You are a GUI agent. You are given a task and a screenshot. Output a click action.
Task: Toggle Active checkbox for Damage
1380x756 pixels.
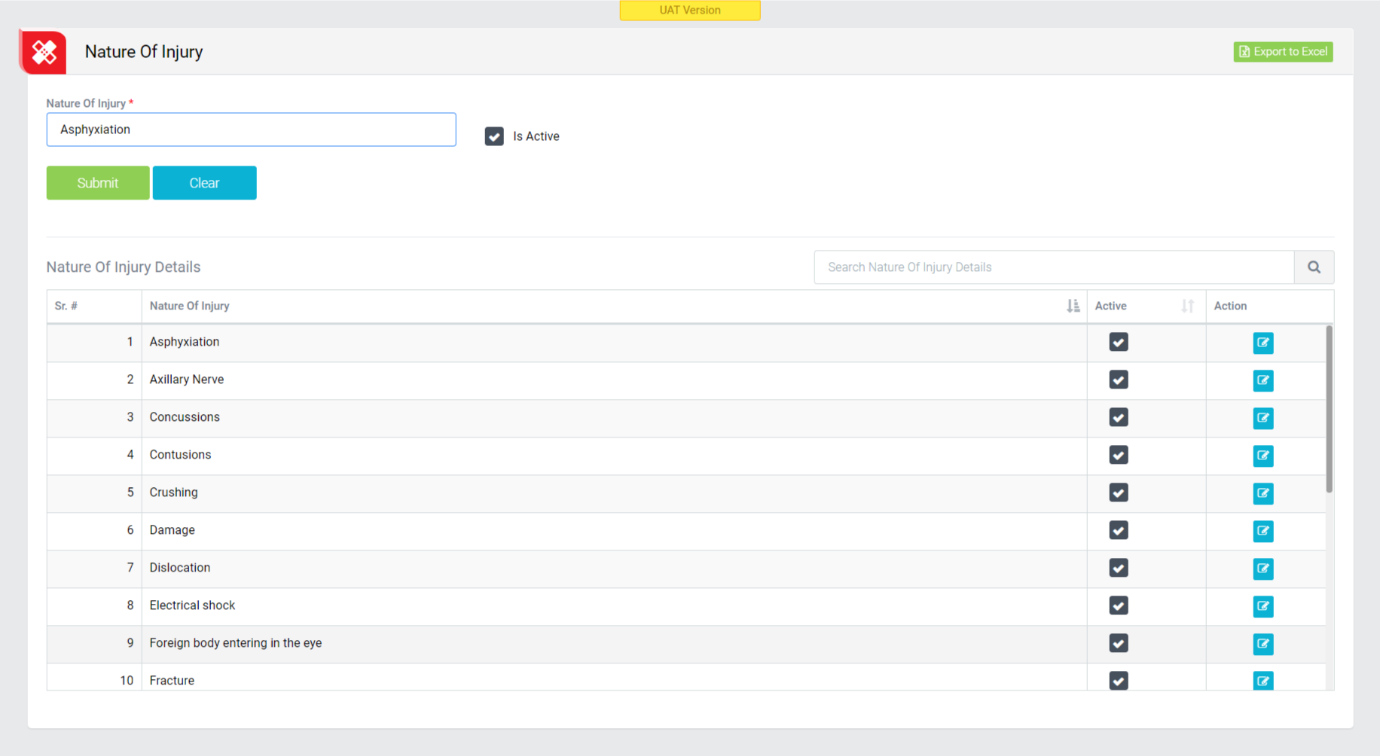(1119, 530)
